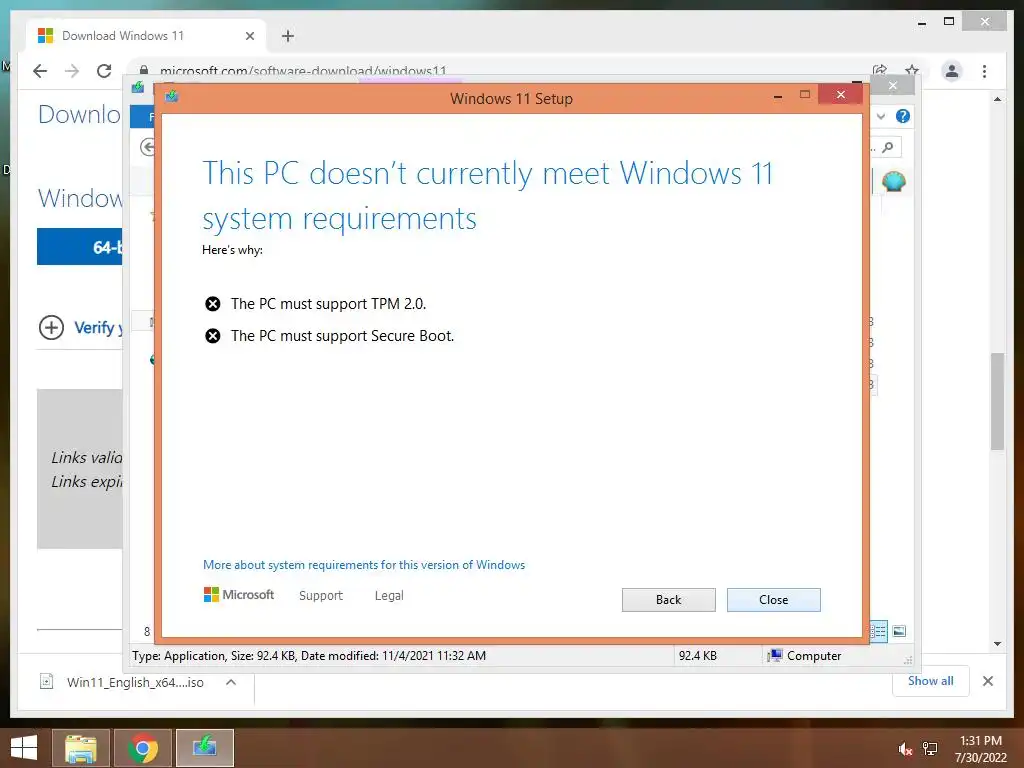This screenshot has width=1024, height=768.
Task: Click the Chrome scrollbar down arrow
Action: point(997,644)
